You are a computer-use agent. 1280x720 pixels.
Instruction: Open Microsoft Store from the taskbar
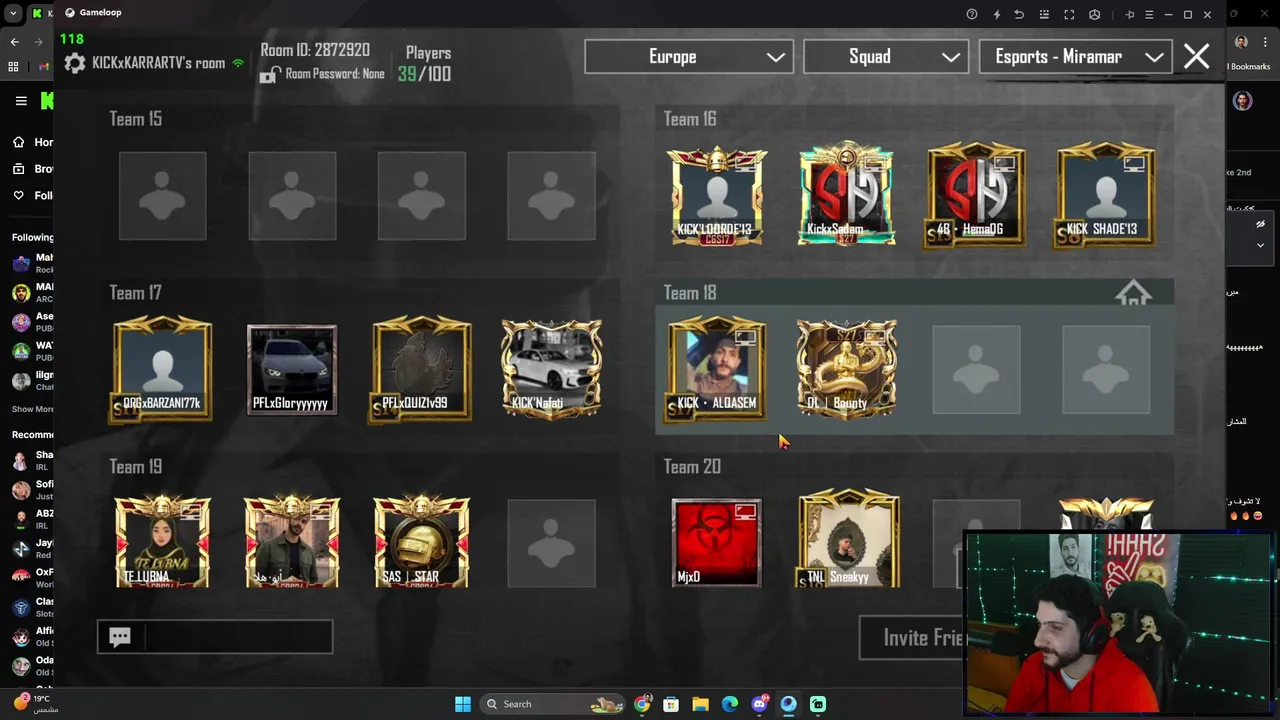(671, 704)
